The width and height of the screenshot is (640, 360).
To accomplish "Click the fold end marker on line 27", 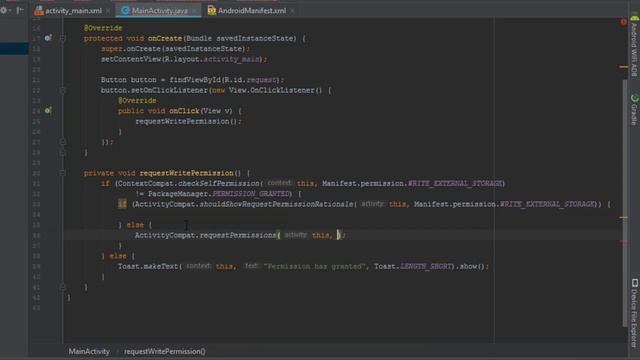I will 63,142.
